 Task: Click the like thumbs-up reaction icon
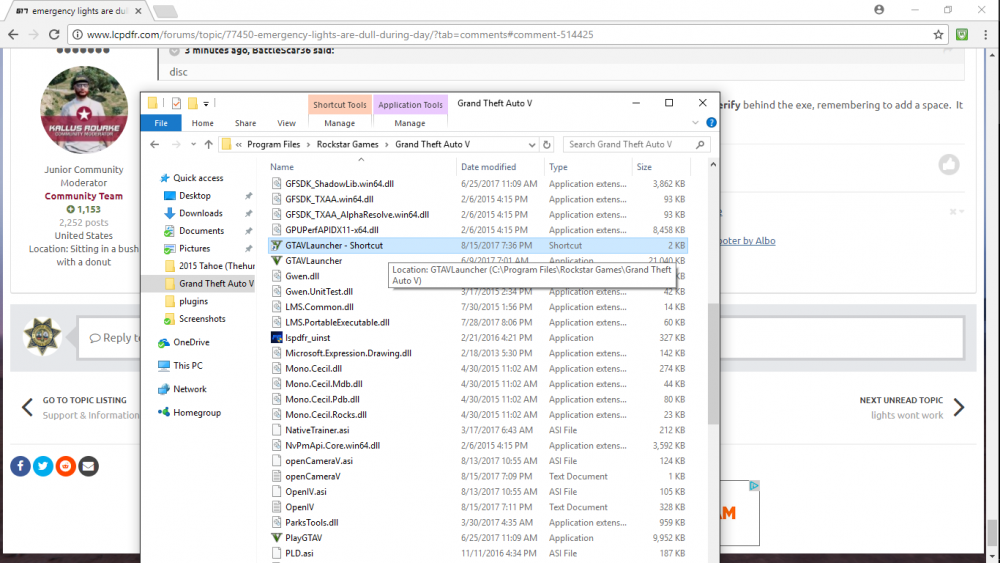(x=948, y=165)
